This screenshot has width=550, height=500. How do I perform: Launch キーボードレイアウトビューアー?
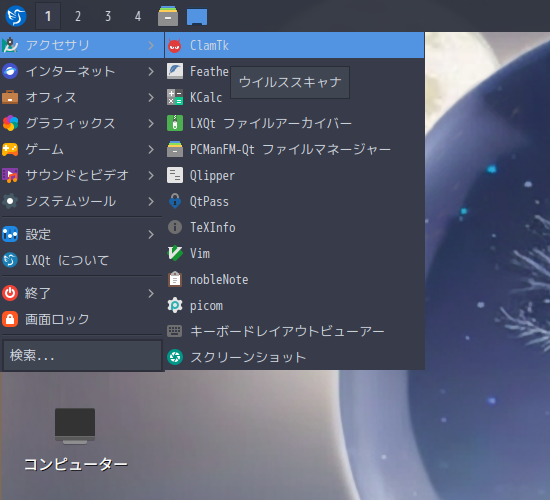click(294, 331)
